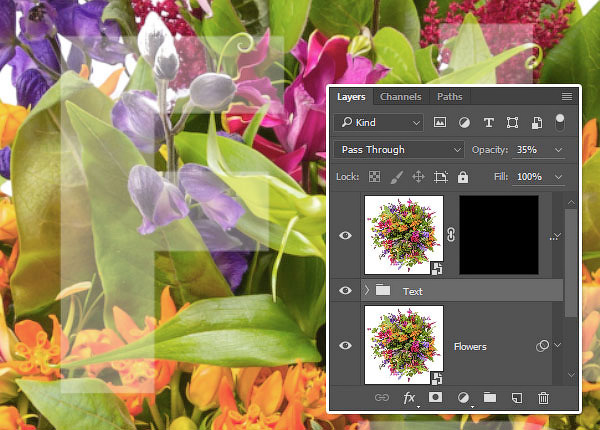600x430 pixels.
Task: Switch to the Layers tab
Action: point(351,97)
